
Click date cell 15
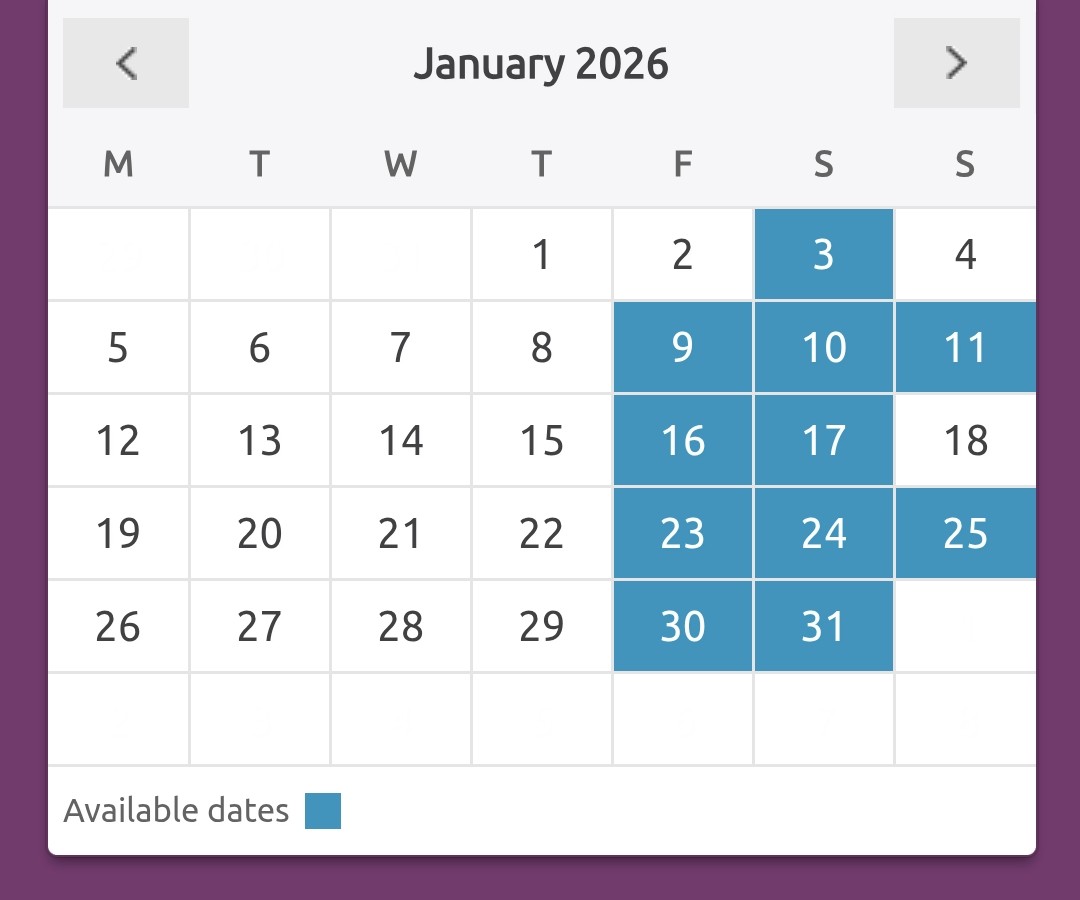coord(541,441)
